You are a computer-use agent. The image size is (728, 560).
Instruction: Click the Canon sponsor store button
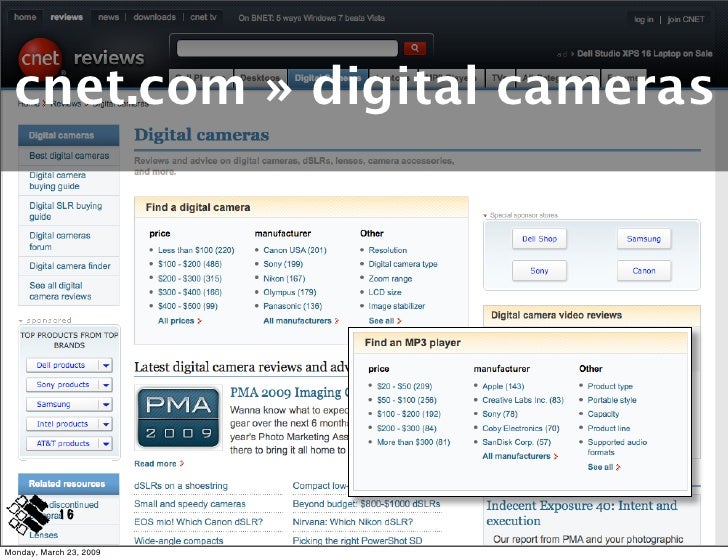[x=644, y=271]
